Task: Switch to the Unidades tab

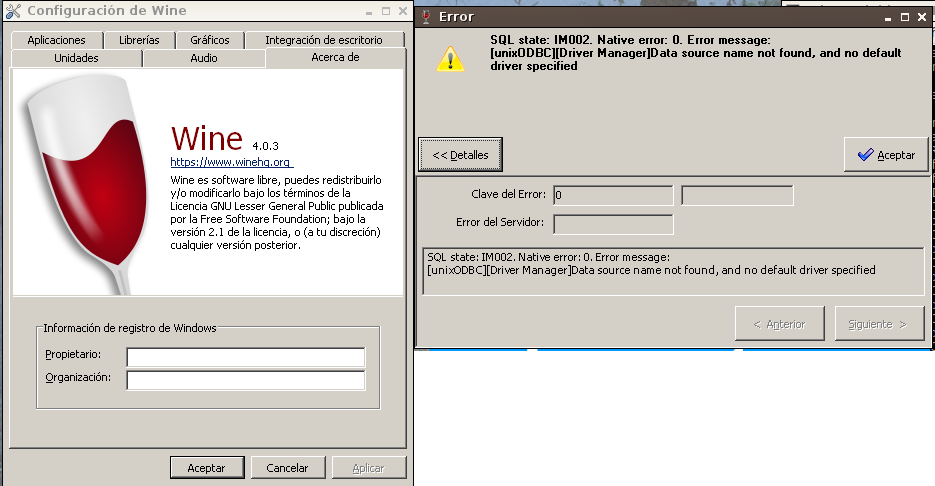Action: 76,58
